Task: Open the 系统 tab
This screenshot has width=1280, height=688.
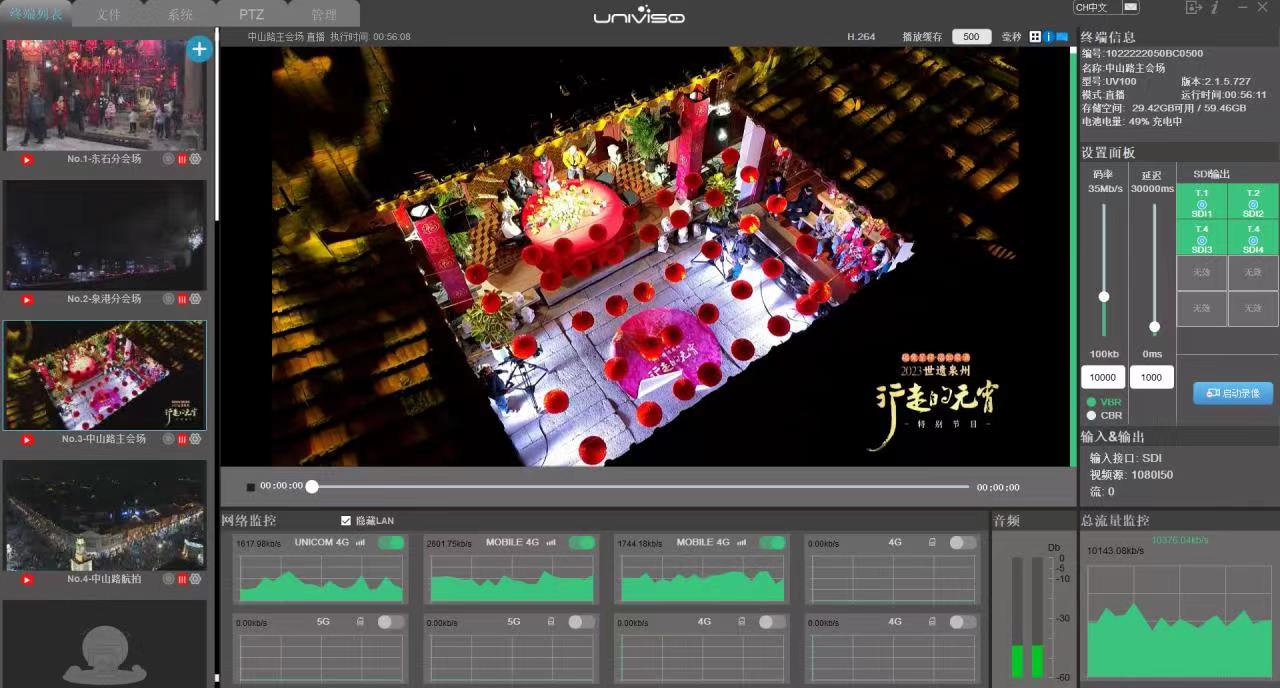Action: click(181, 15)
